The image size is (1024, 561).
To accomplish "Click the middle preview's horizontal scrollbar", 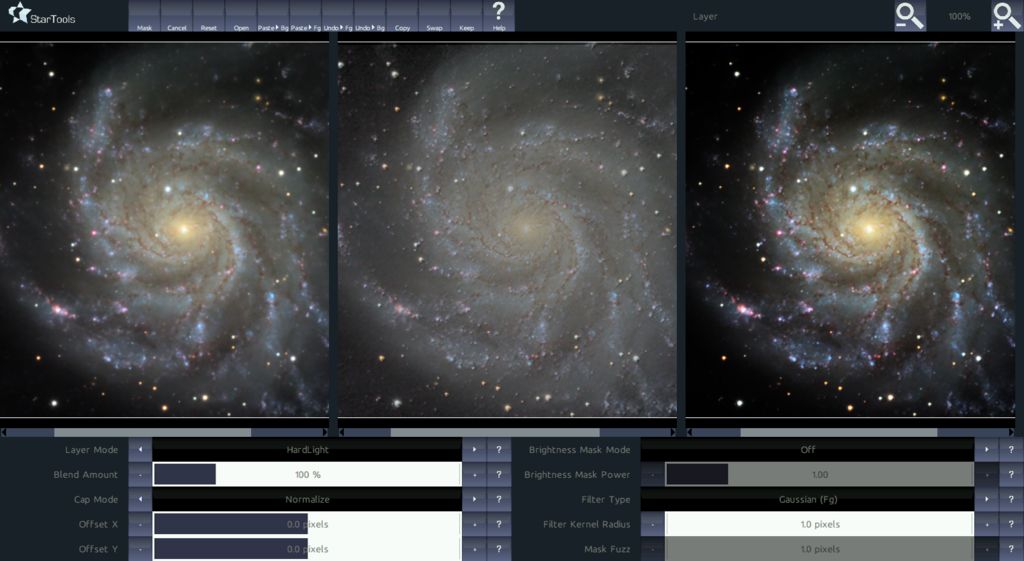I will (507, 432).
